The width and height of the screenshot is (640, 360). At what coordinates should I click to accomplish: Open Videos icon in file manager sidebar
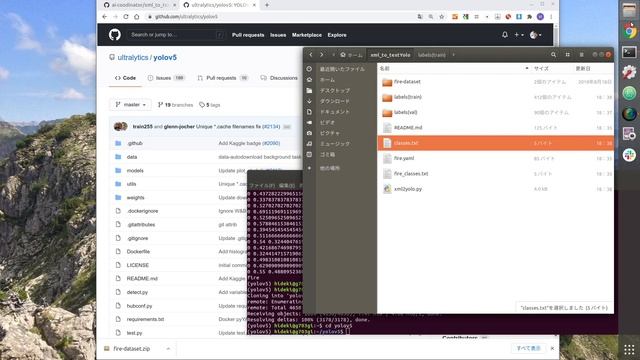point(309,122)
